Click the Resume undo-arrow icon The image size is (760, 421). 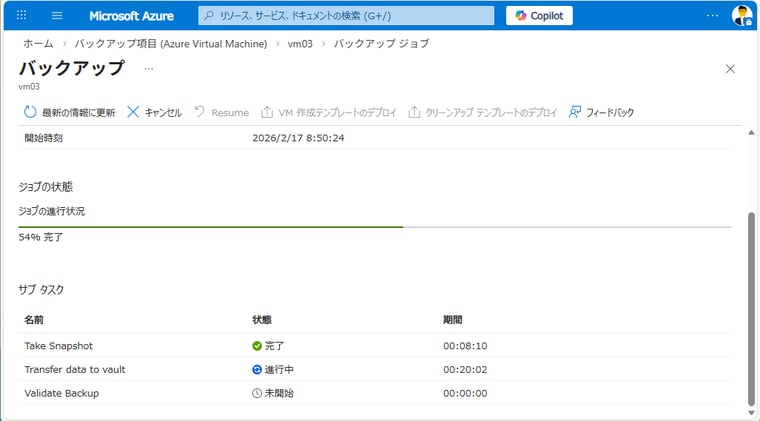coord(200,112)
